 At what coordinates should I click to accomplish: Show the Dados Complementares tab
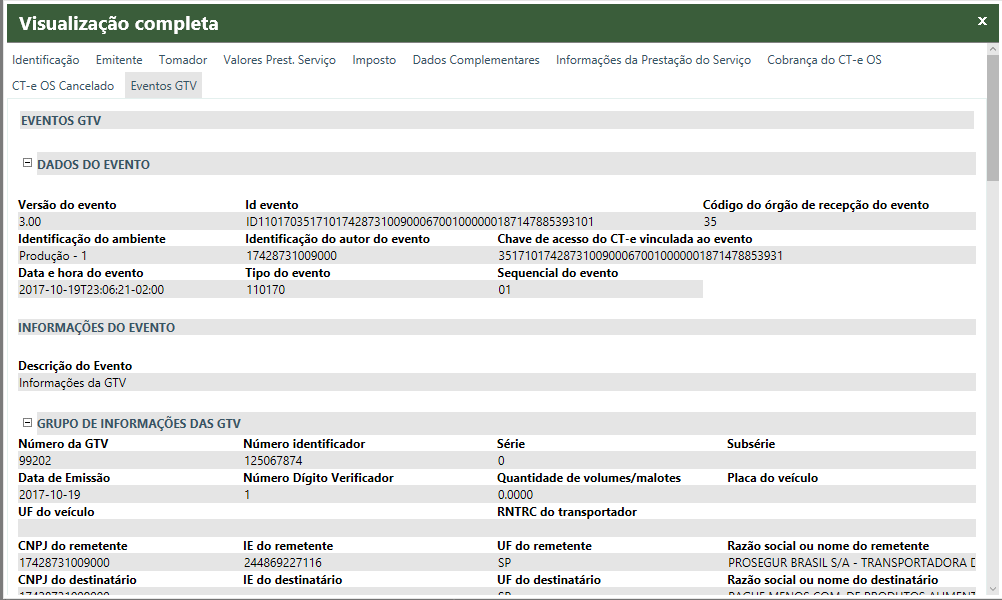point(476,60)
